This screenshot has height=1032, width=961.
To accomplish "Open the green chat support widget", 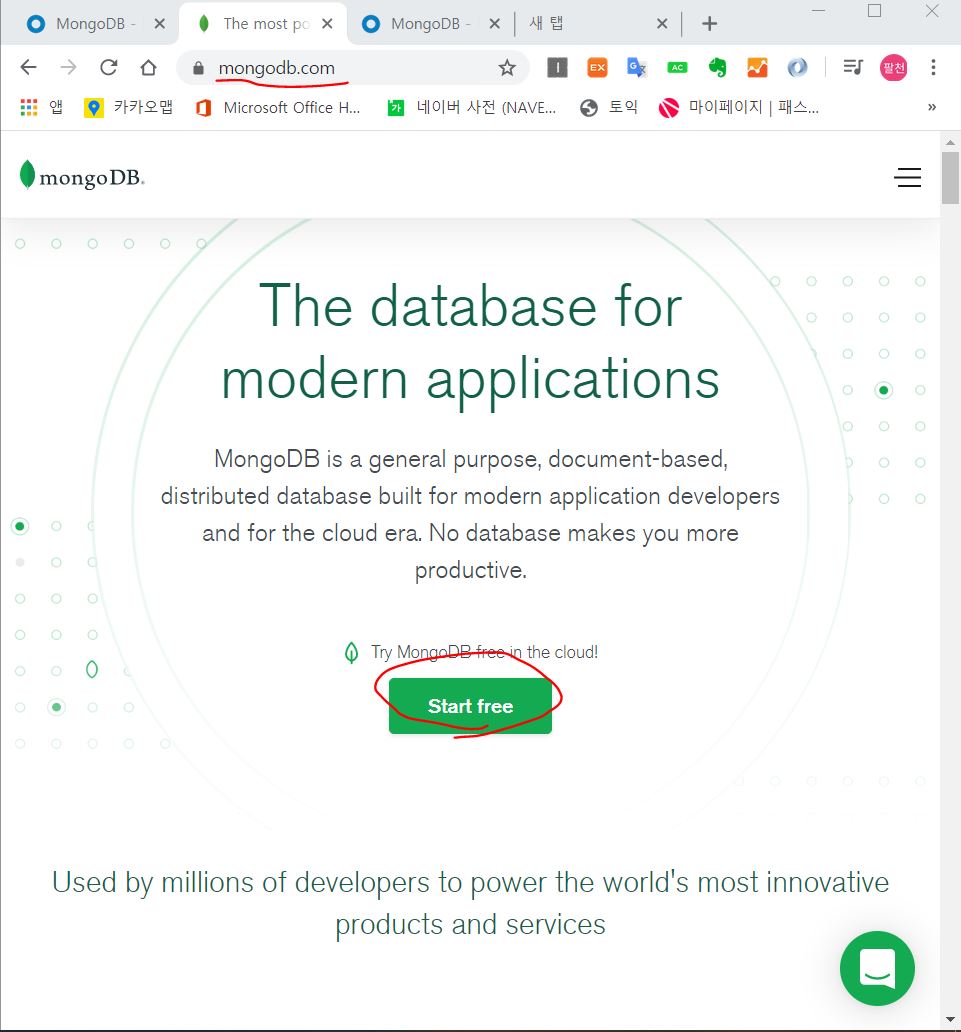I will [x=877, y=968].
